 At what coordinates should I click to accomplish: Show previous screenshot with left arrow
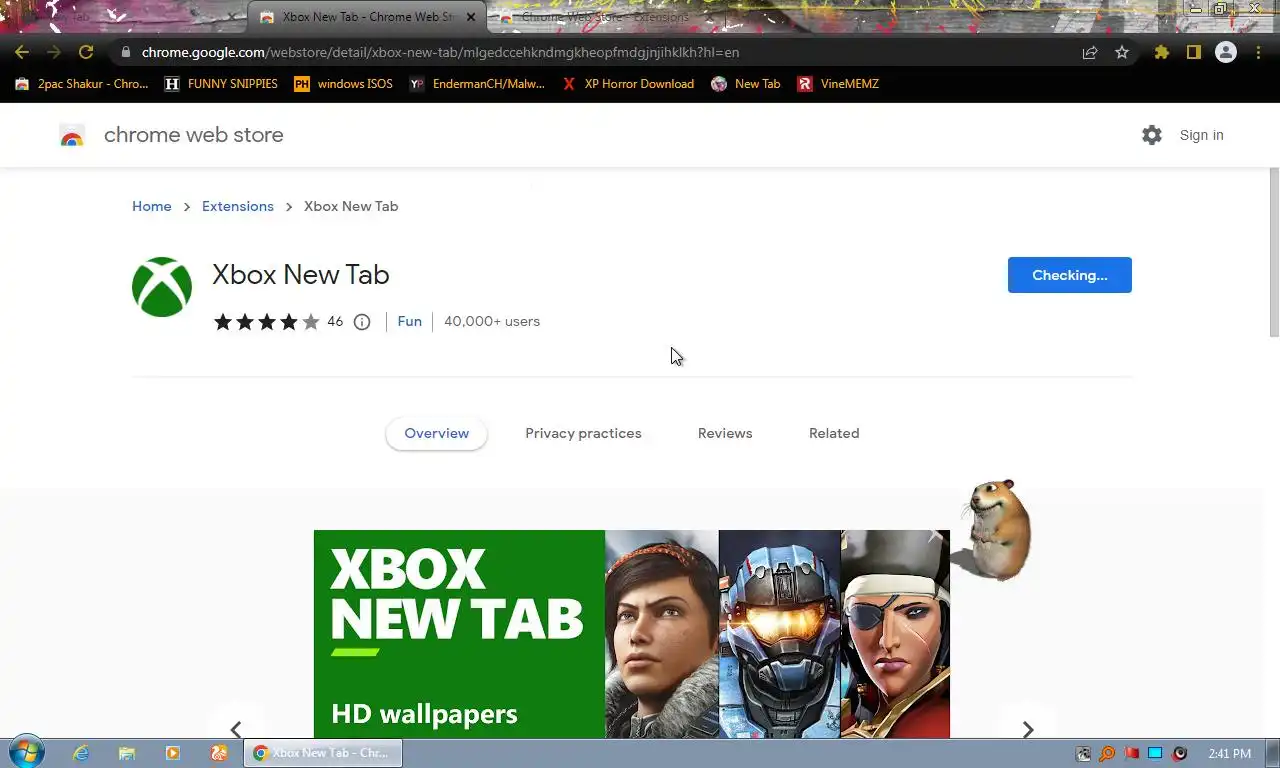click(236, 729)
